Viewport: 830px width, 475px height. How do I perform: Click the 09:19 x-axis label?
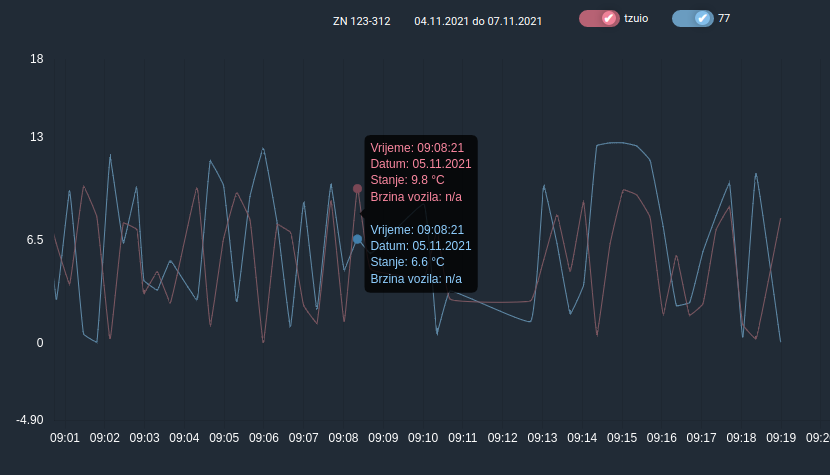pos(781,438)
